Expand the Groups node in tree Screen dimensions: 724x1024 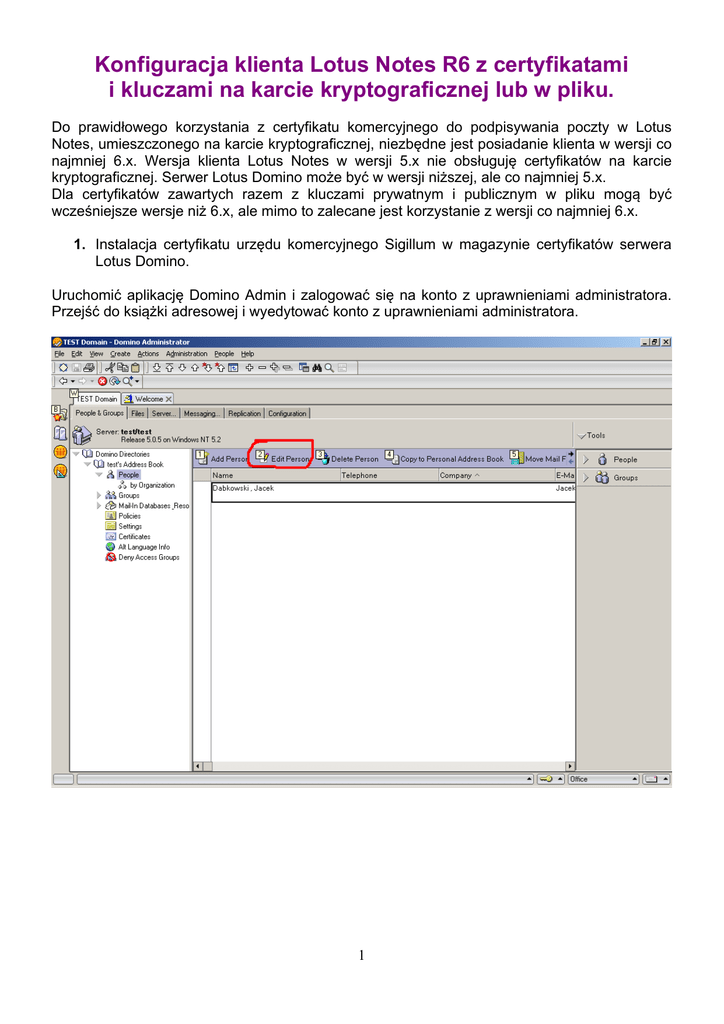(x=99, y=495)
